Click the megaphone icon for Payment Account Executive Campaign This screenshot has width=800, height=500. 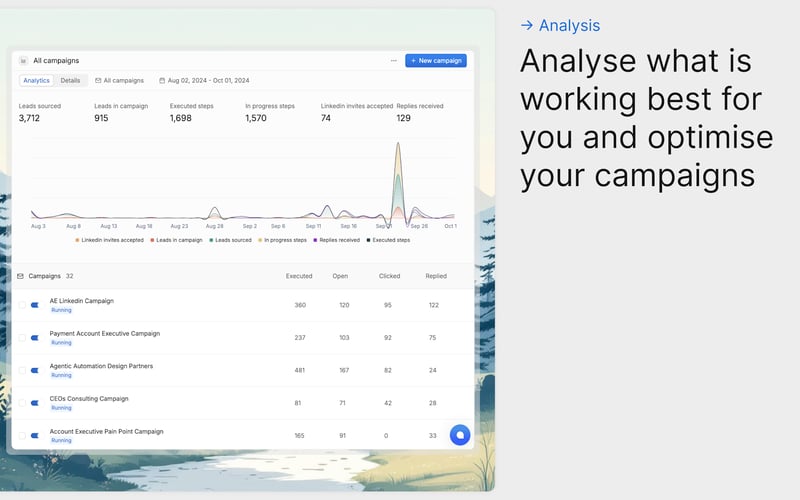pyautogui.click(x=35, y=338)
